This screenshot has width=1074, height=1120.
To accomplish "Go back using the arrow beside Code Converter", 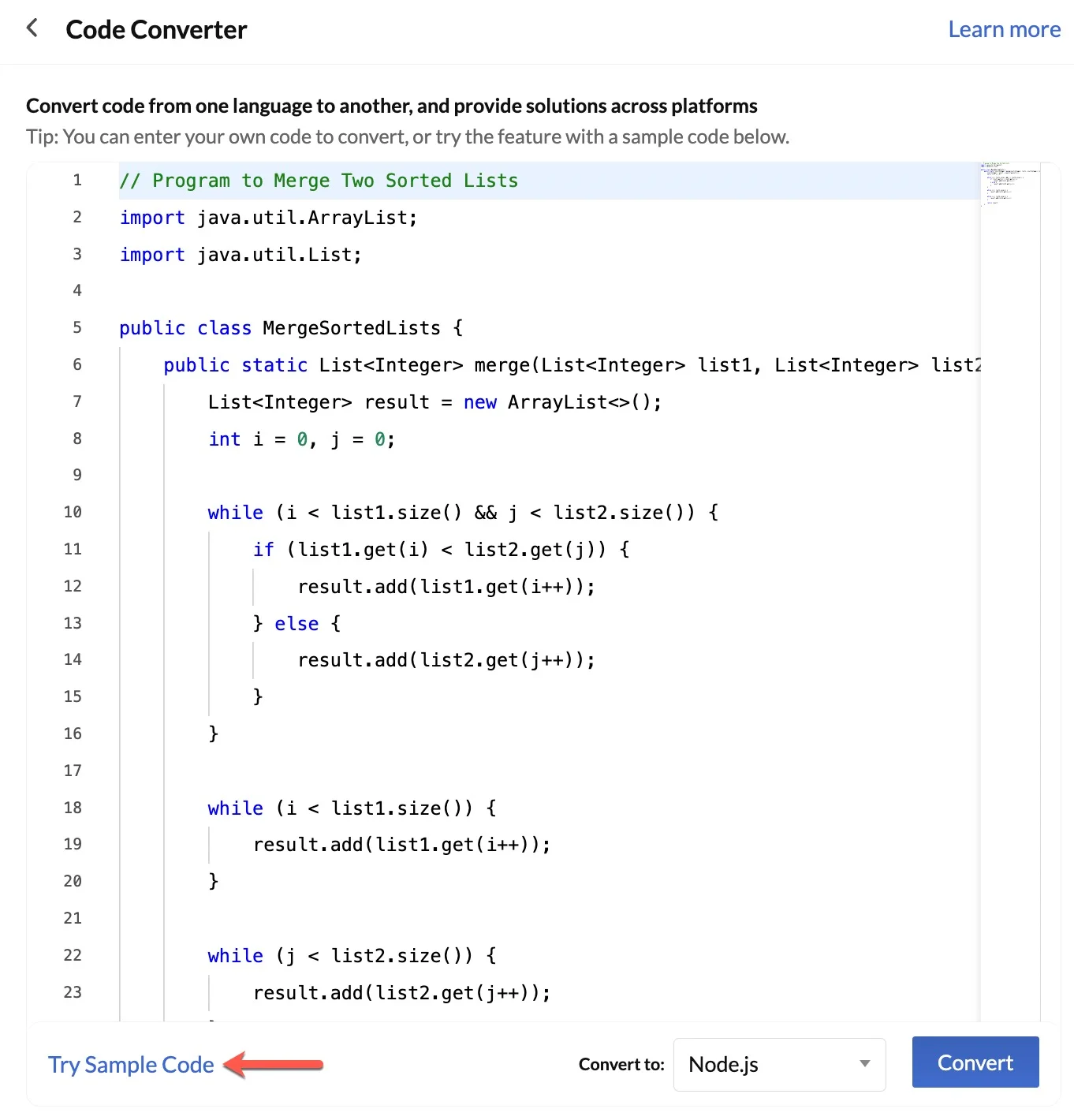I will [x=32, y=29].
